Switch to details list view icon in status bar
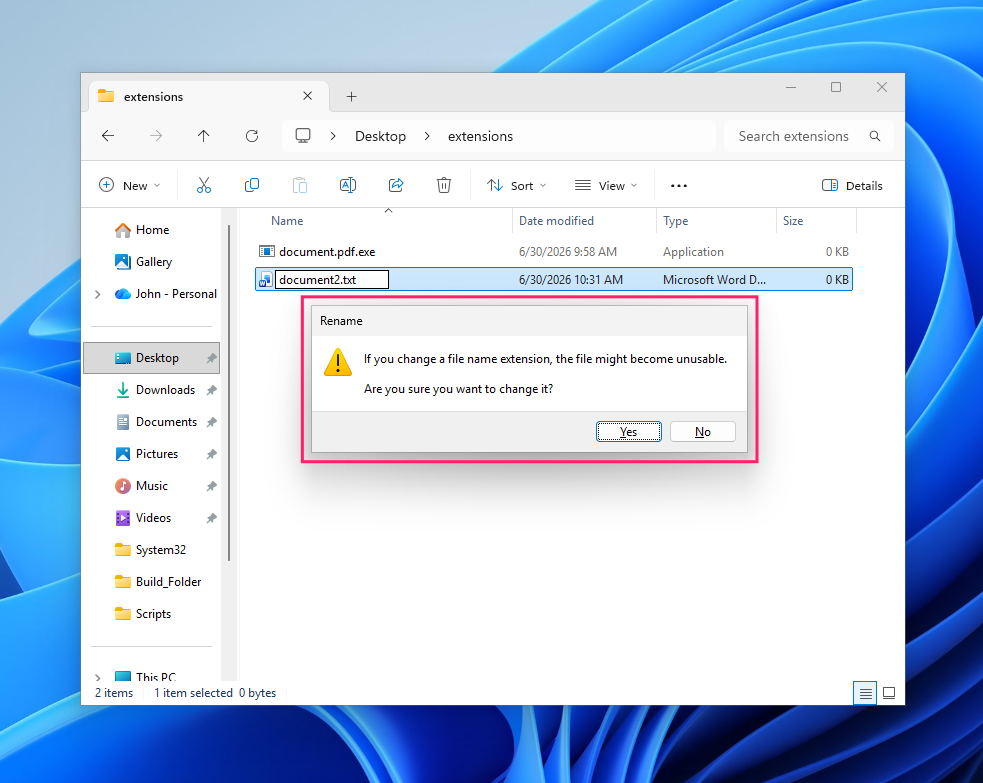 pyautogui.click(x=865, y=693)
